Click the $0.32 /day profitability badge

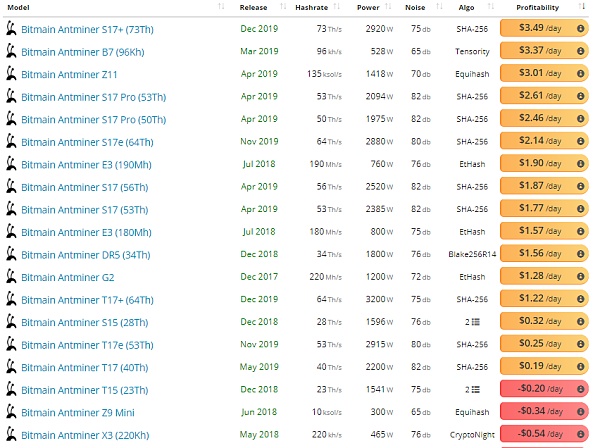coord(544,321)
